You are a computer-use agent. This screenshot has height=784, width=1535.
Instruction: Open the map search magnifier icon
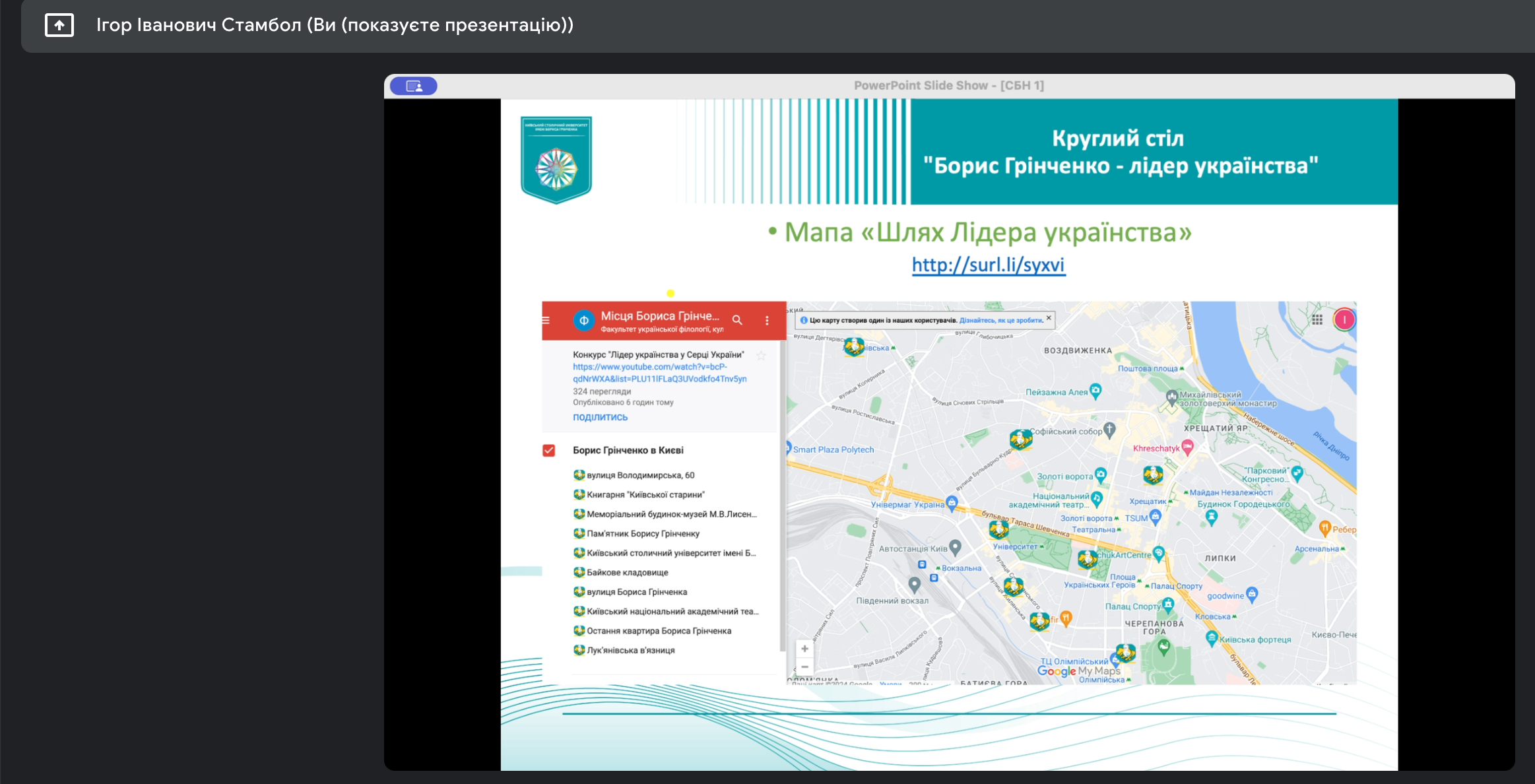click(737, 320)
